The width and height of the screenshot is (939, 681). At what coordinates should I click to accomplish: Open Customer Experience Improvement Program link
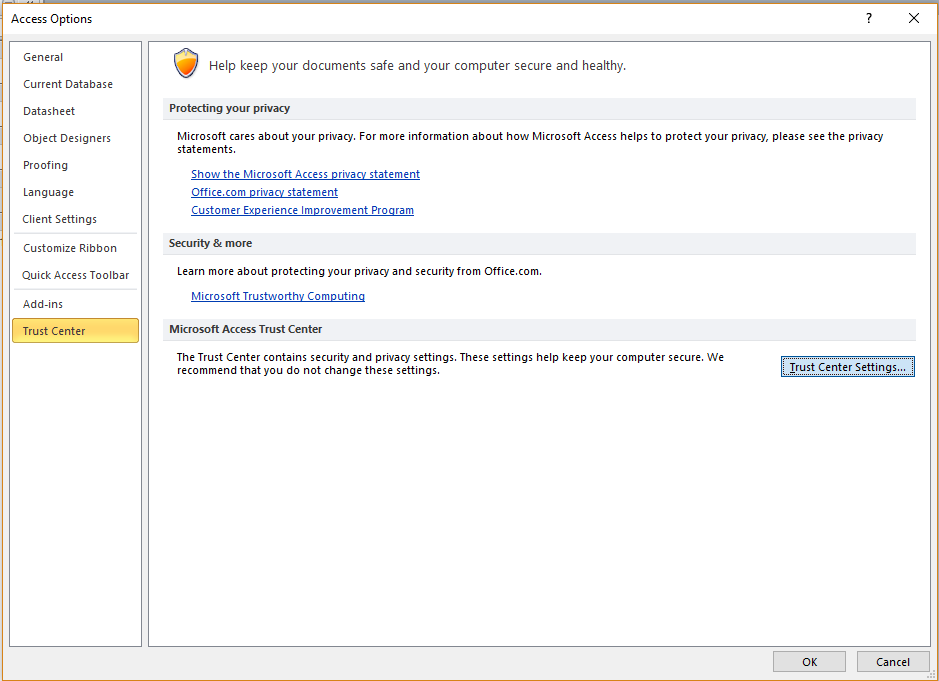click(302, 210)
